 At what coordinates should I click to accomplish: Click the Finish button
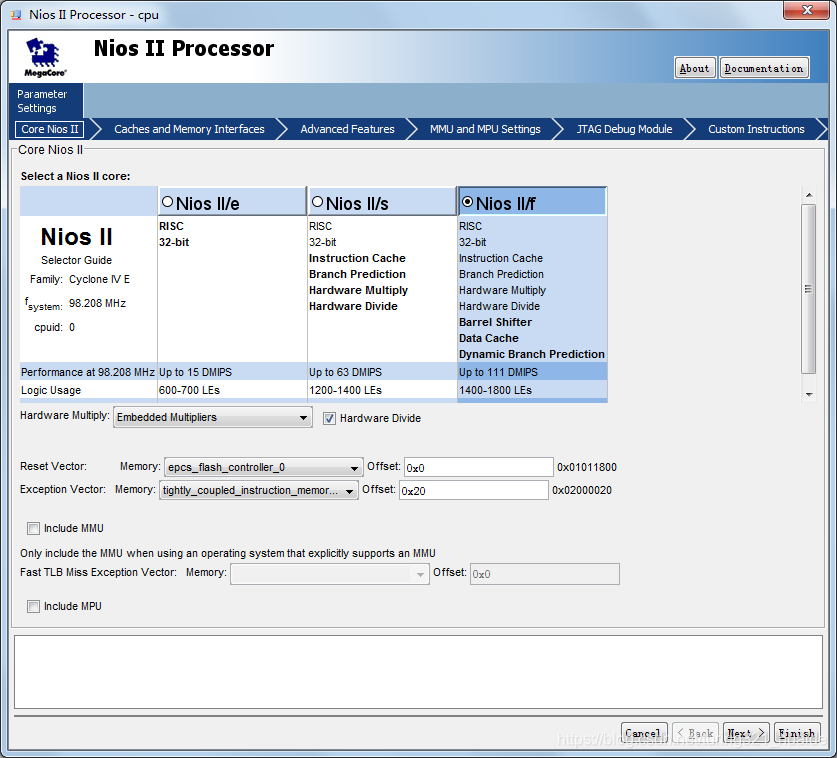click(x=797, y=733)
